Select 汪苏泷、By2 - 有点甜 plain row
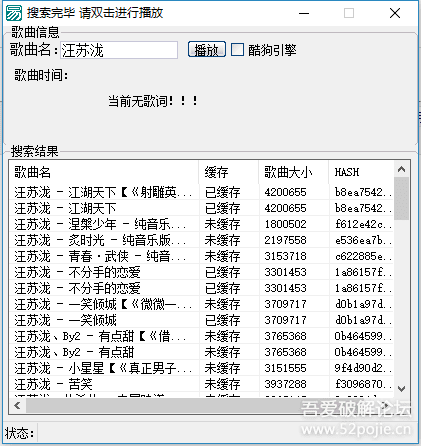This screenshot has width=421, height=446. pos(201,352)
